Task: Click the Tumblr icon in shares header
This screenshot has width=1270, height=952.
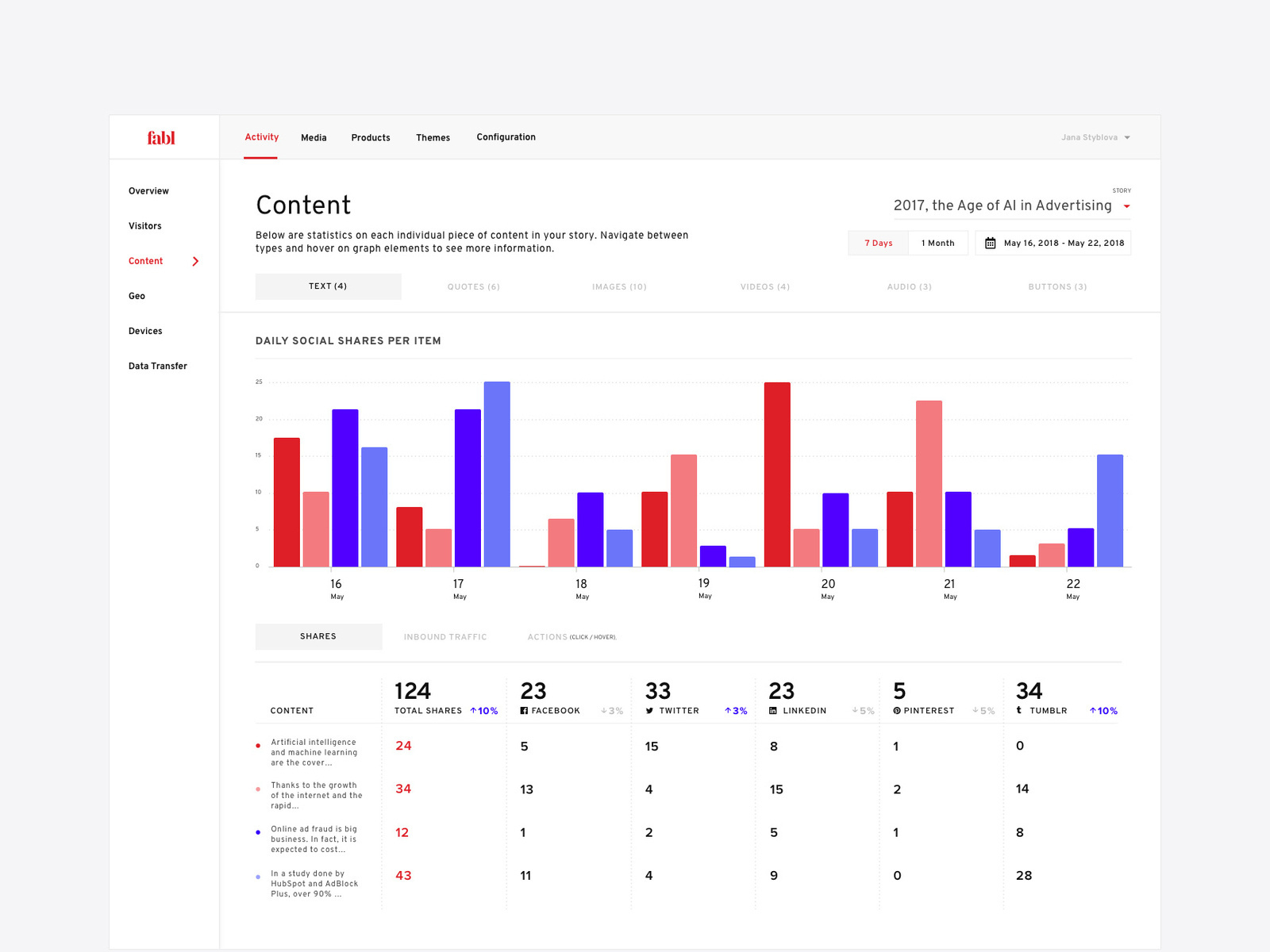Action: coord(1019,711)
